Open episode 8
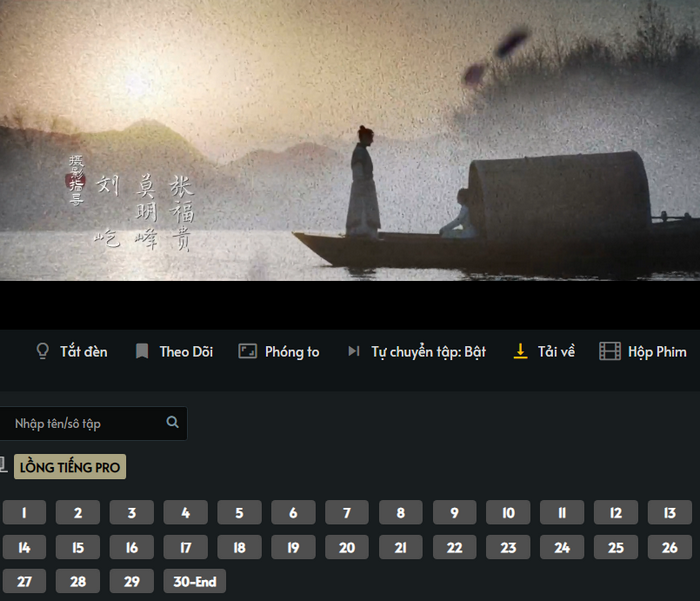Image resolution: width=700 pixels, height=601 pixels. click(x=401, y=513)
